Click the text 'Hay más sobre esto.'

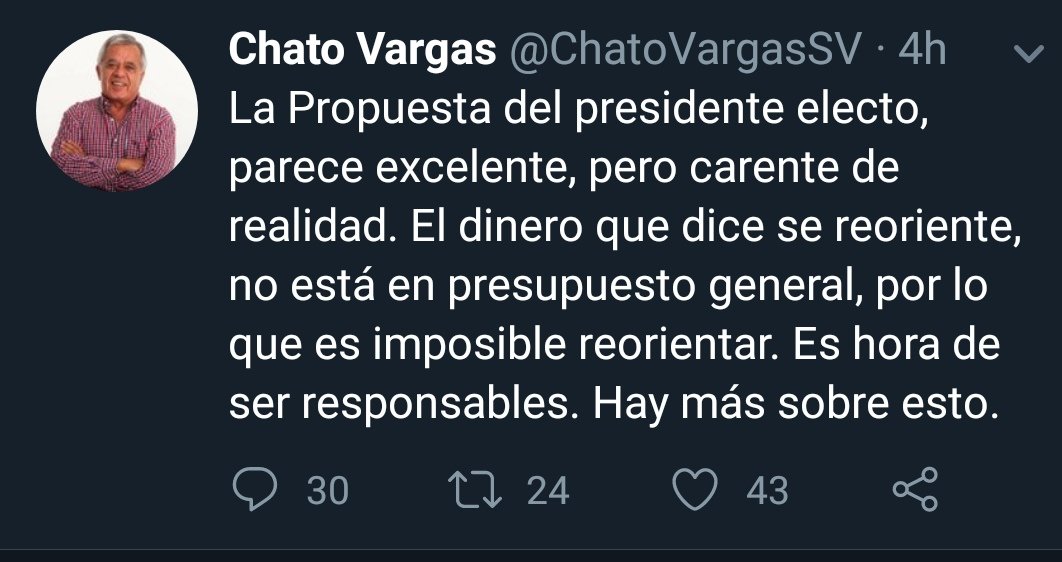796,404
